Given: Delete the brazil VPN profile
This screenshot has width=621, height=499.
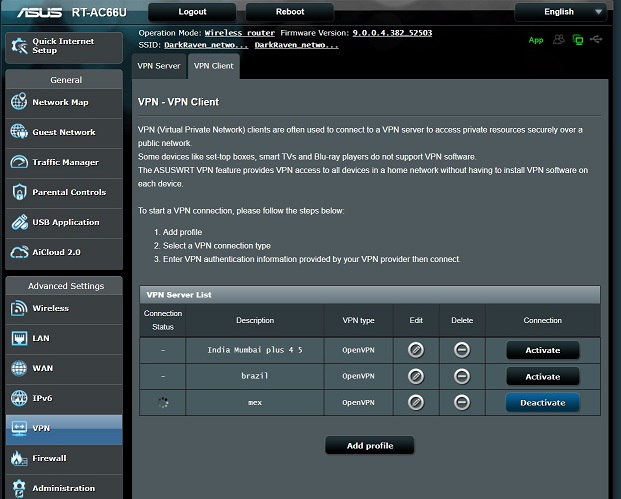Looking at the screenshot, I should point(462,376).
